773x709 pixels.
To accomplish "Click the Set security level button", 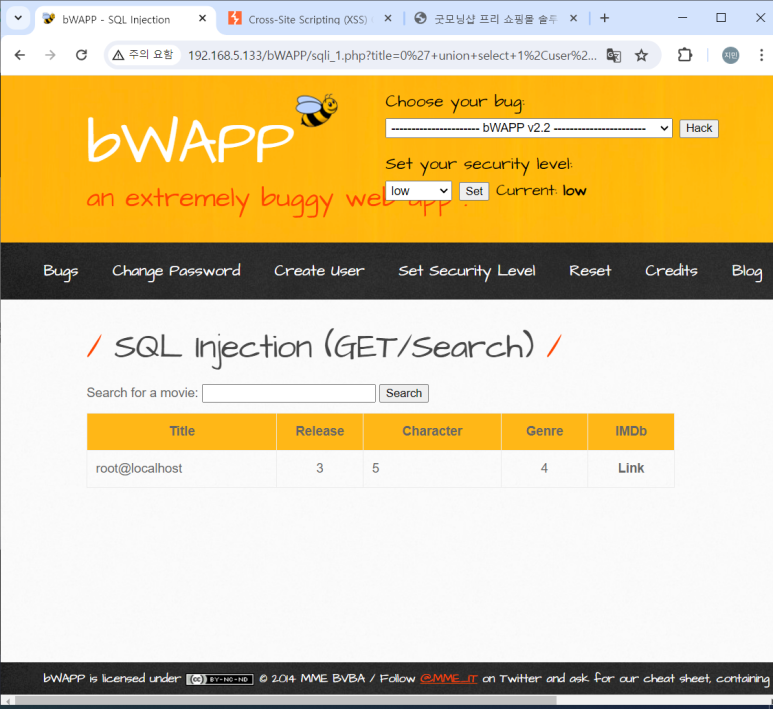I will (474, 191).
